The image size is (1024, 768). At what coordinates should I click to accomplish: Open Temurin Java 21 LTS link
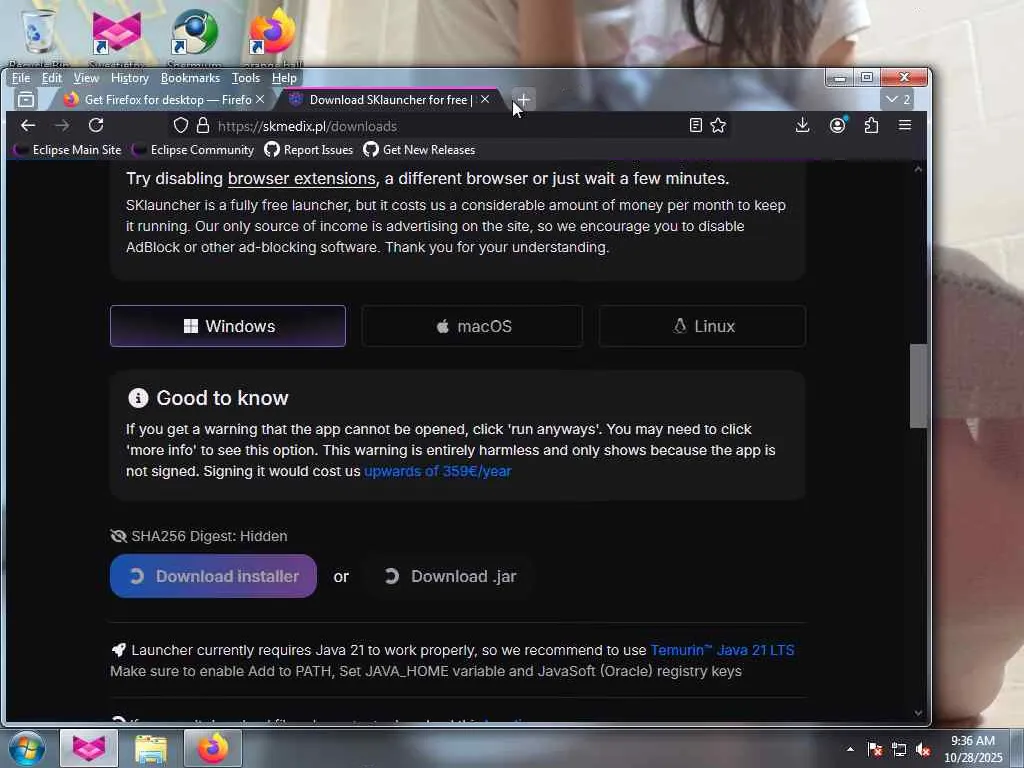(722, 650)
